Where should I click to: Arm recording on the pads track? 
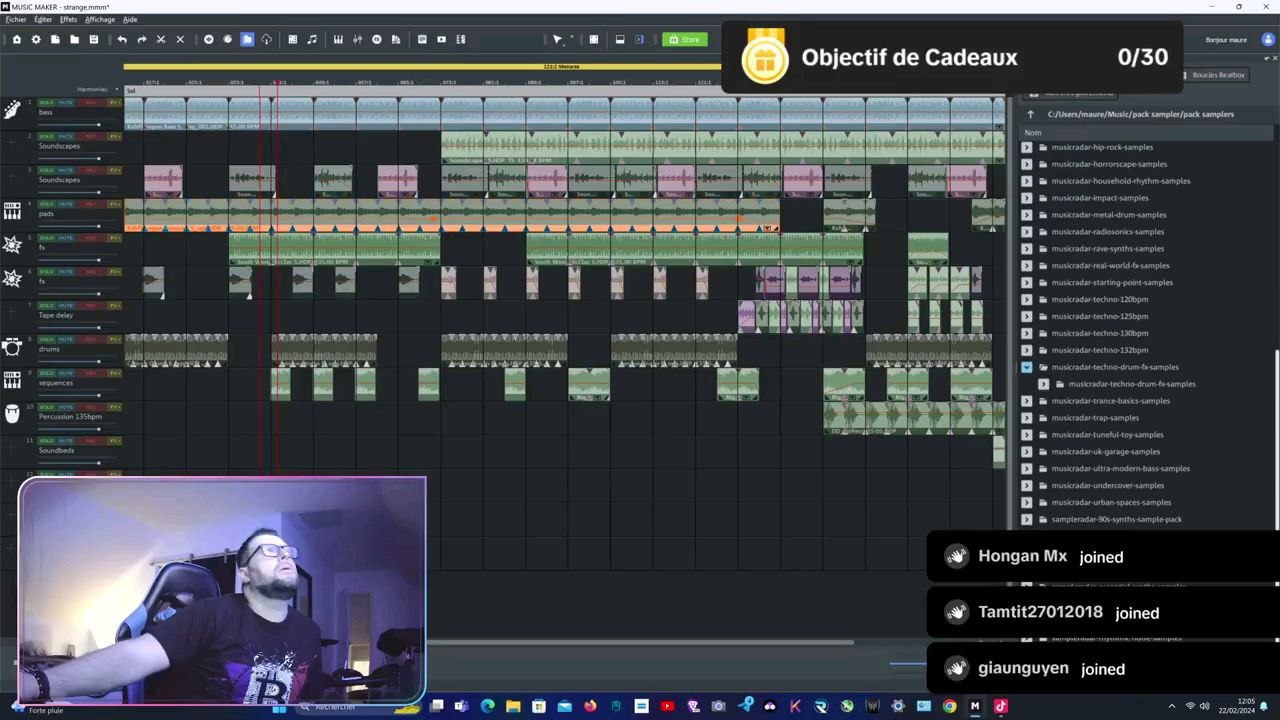coord(90,204)
